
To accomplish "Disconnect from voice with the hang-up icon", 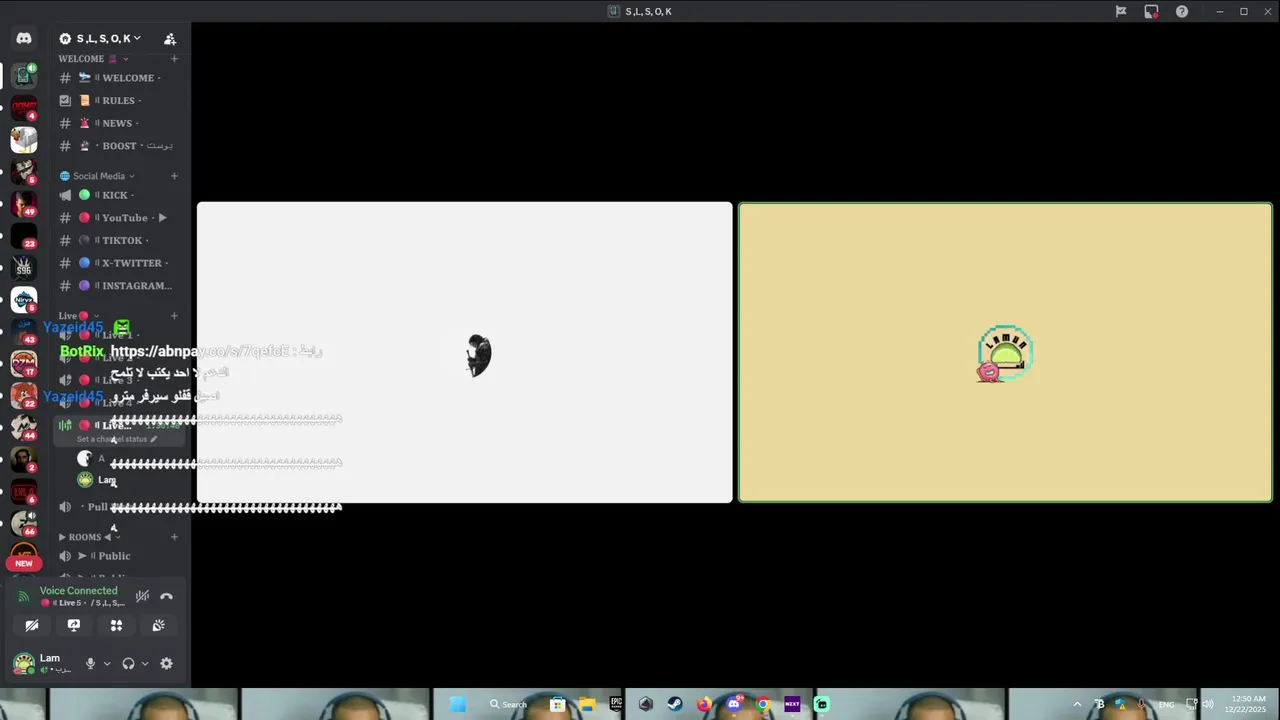I will click(x=166, y=596).
